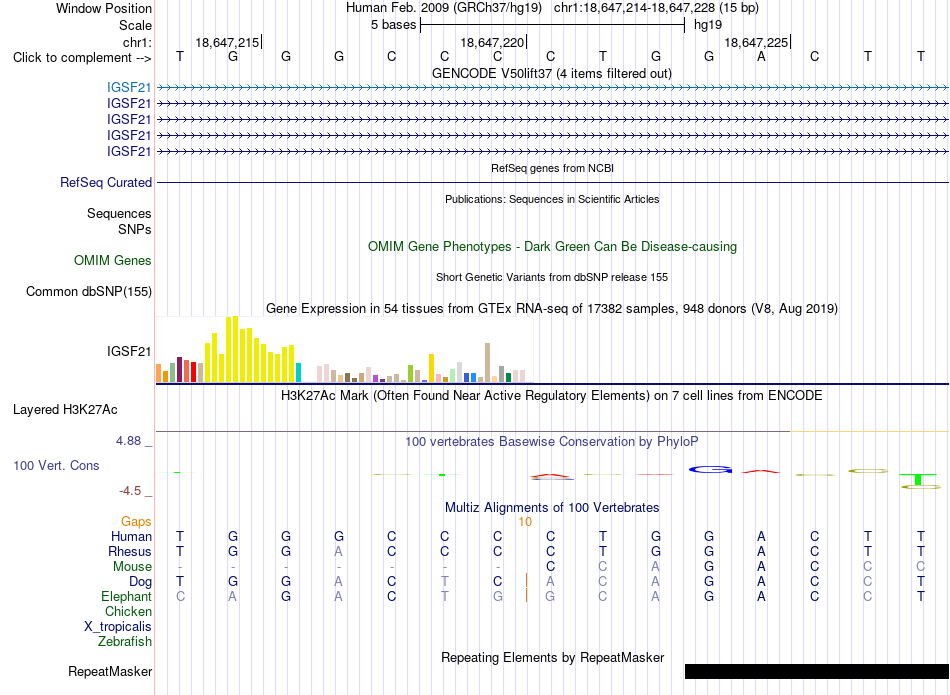Click the blue G logo in PhyloP conservation track
This screenshot has height=695, width=950.
point(710,470)
